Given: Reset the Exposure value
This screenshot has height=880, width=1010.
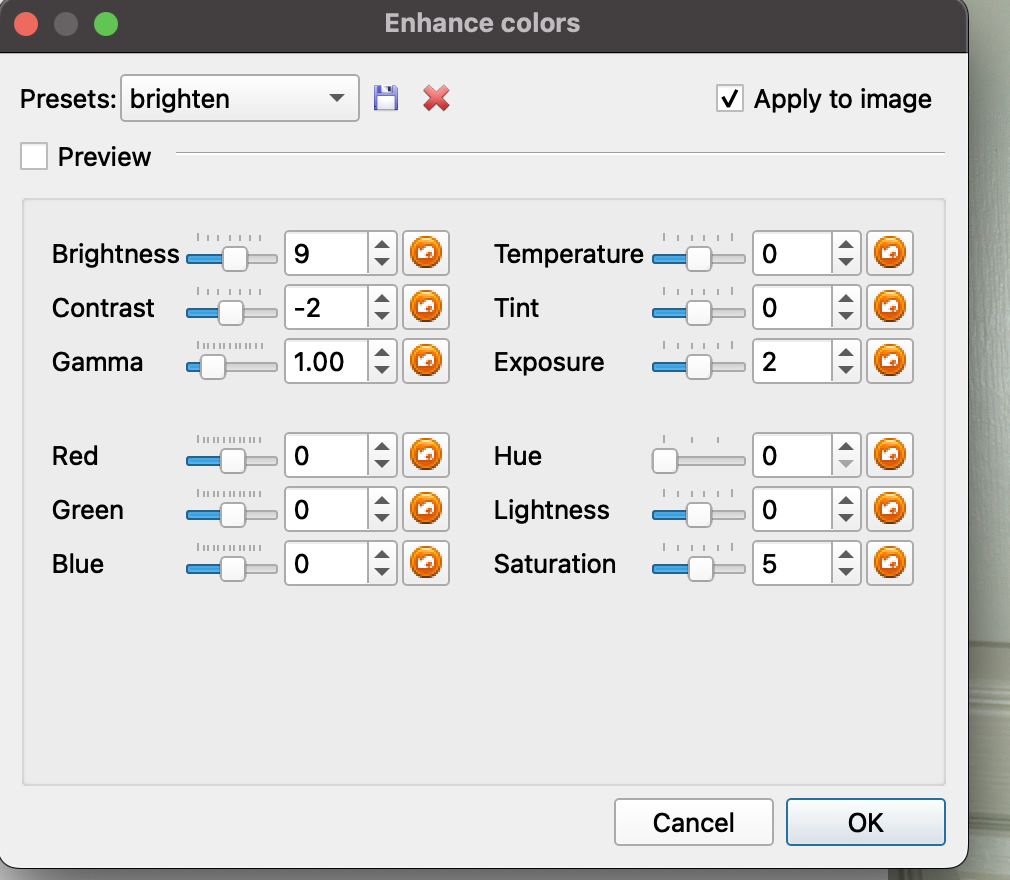Looking at the screenshot, I should pyautogui.click(x=889, y=362).
